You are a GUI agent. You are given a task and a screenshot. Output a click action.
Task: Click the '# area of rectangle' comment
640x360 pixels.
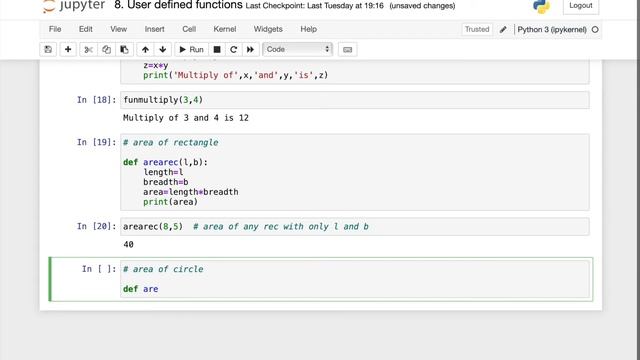click(x=171, y=142)
